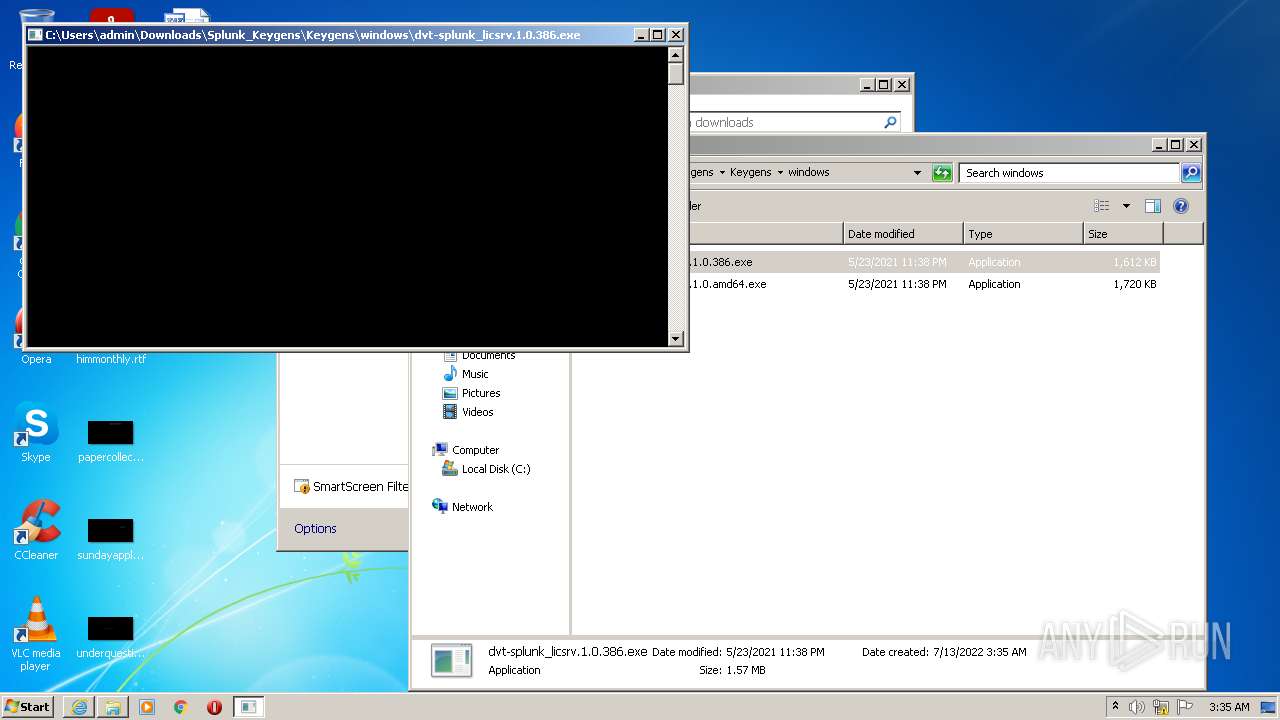The image size is (1280, 720).
Task: Click windows breadcrumb in address bar
Action: click(x=808, y=172)
